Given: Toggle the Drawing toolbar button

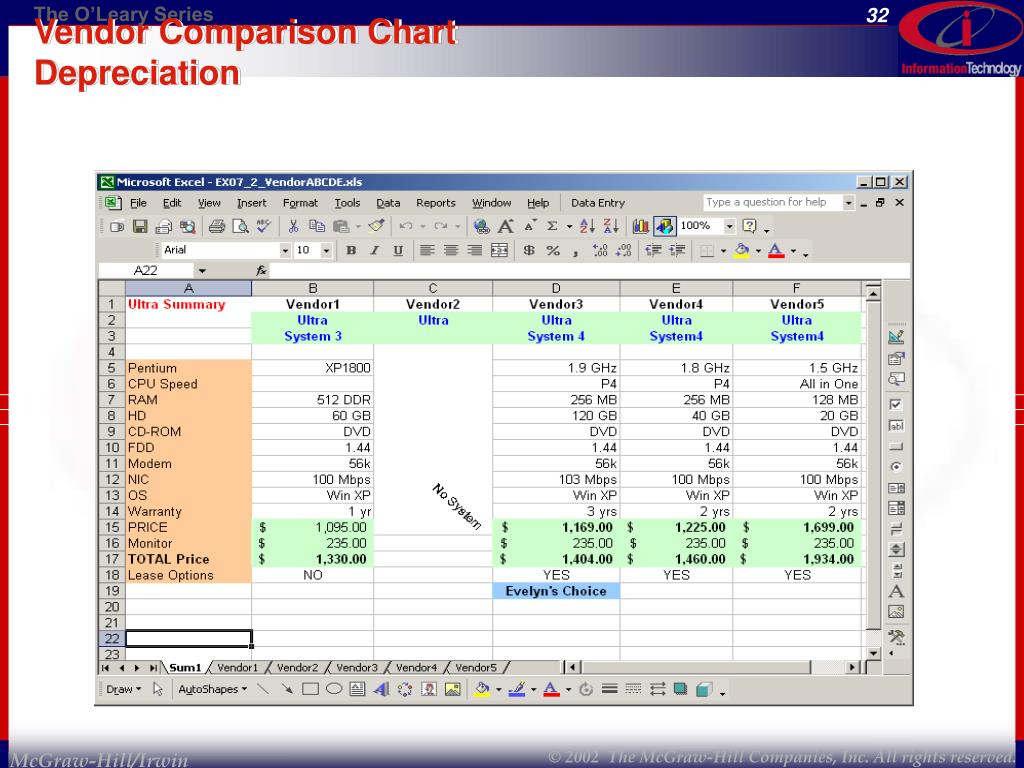Looking at the screenshot, I should click(665, 227).
